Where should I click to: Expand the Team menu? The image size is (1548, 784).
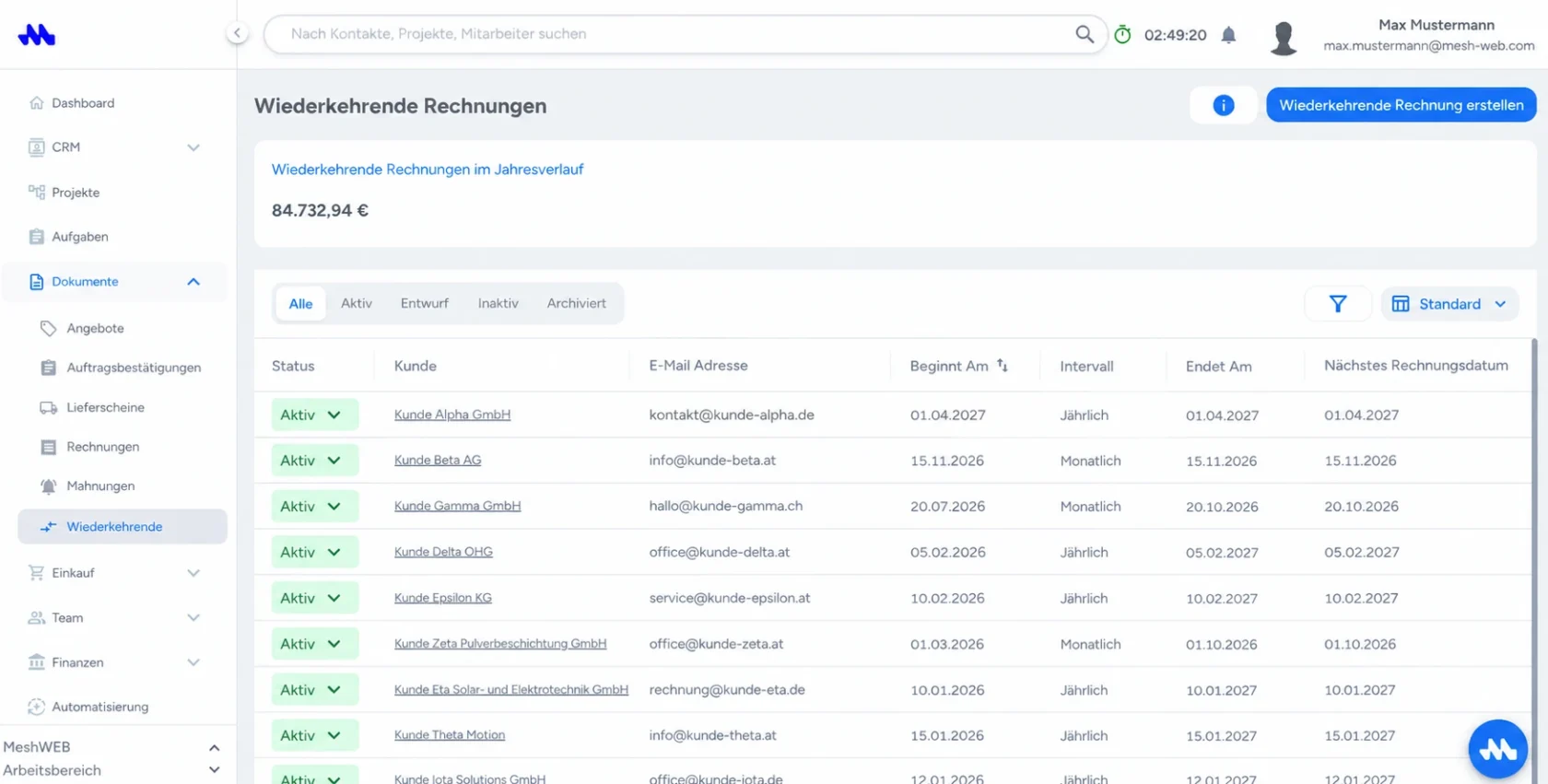(193, 618)
